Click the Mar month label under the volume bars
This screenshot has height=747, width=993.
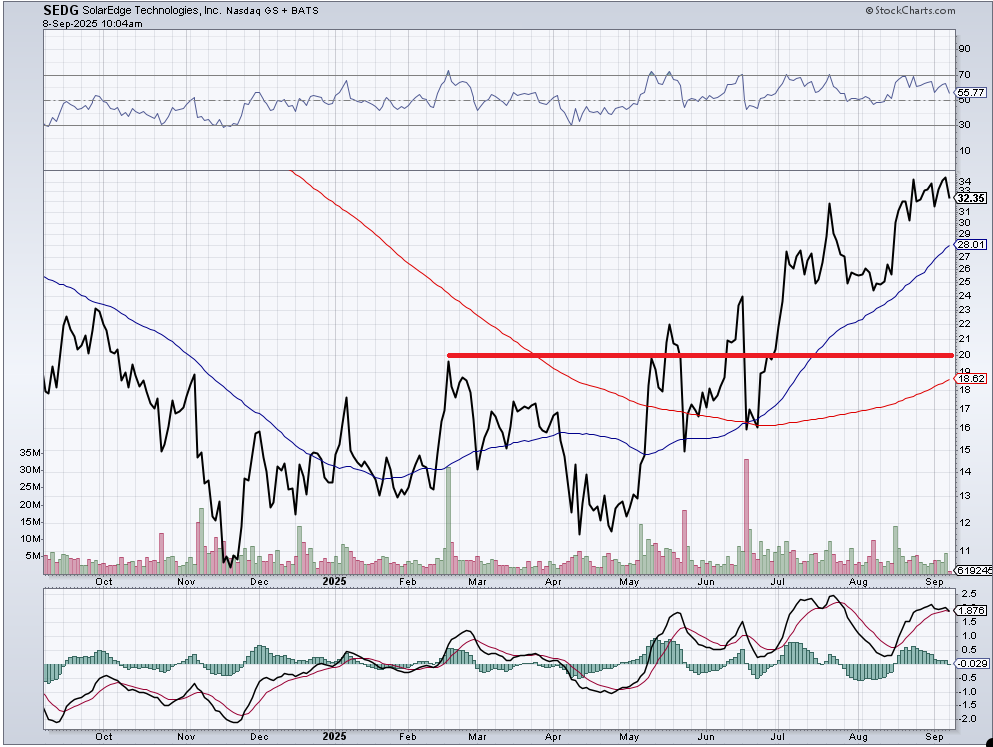(x=477, y=581)
